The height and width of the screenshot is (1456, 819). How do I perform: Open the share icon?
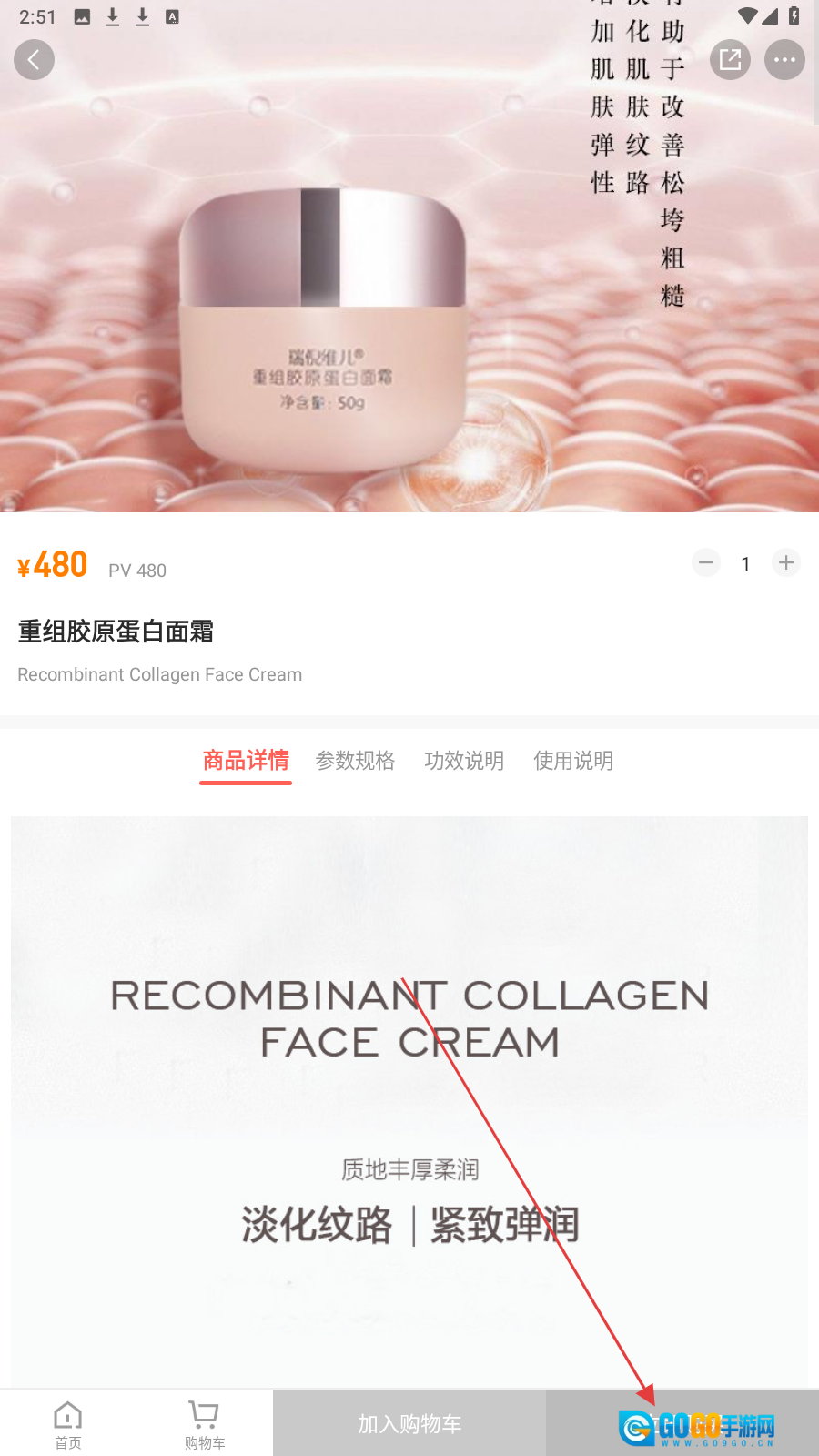730,60
